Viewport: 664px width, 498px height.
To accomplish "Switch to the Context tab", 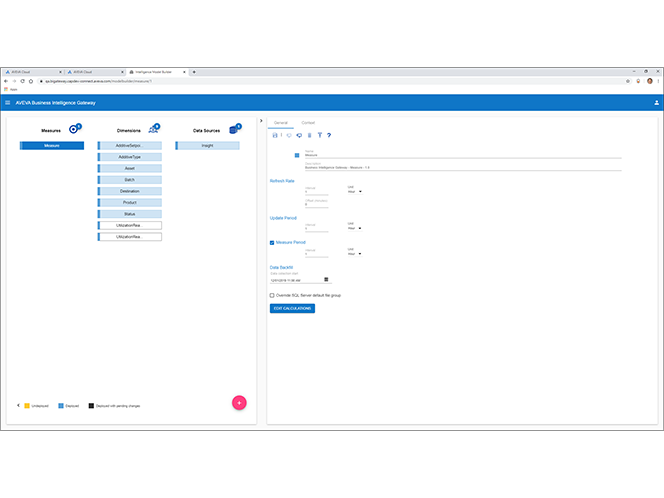I will point(309,122).
